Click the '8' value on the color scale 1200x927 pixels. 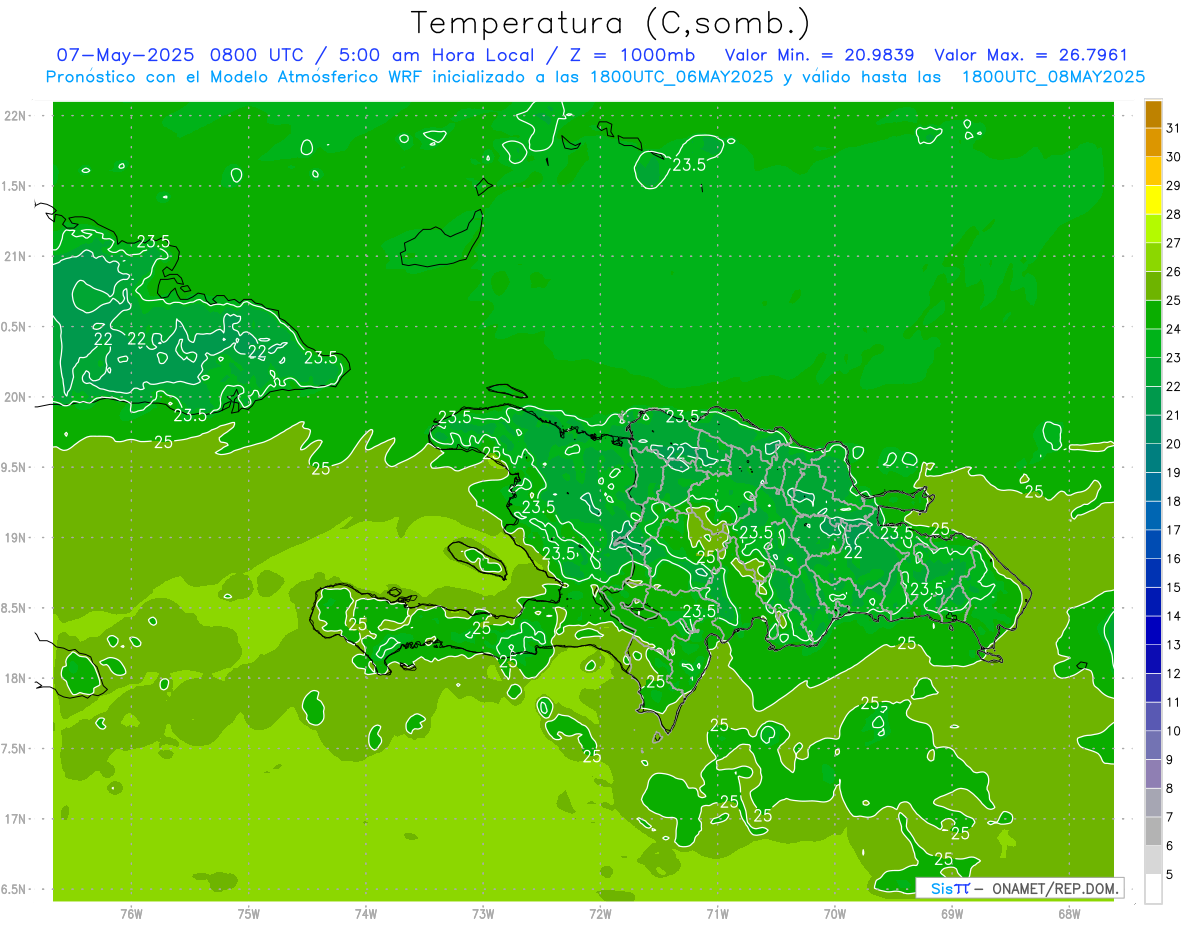(x=1170, y=789)
